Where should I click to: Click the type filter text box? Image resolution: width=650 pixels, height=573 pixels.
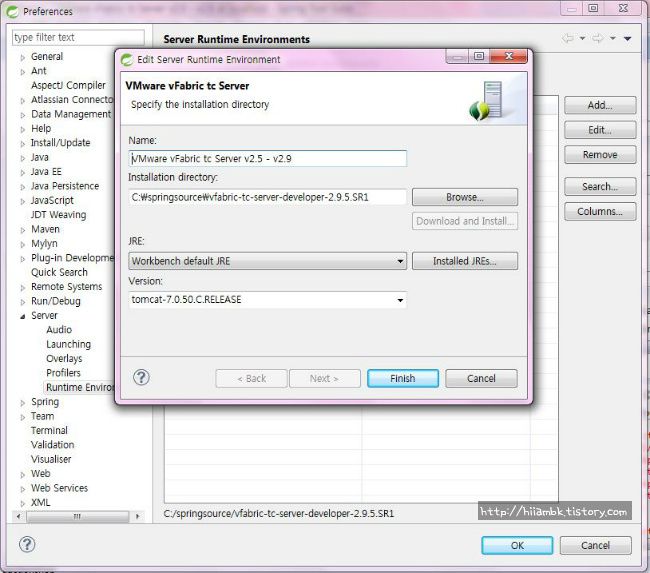click(78, 37)
